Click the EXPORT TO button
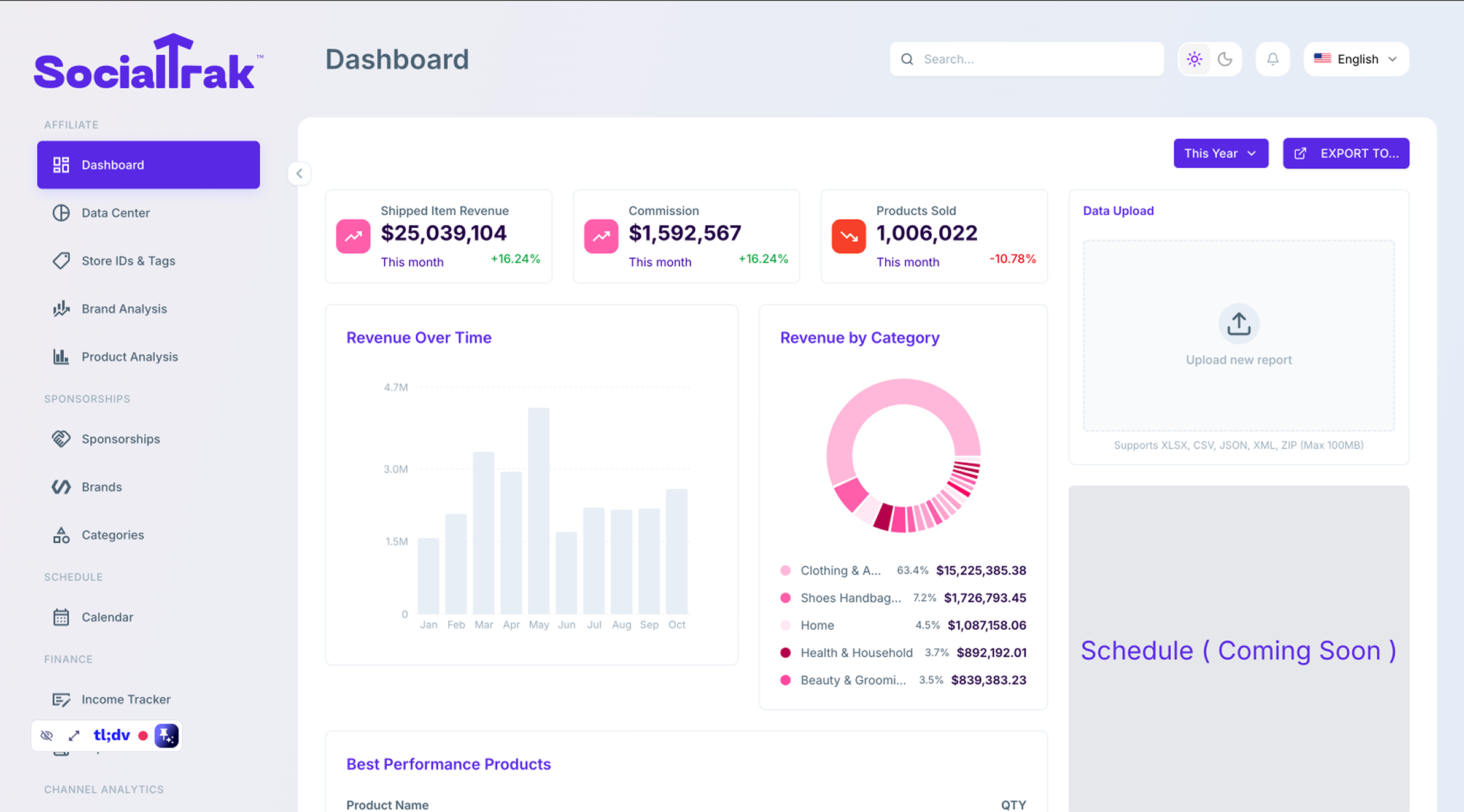 click(x=1346, y=153)
